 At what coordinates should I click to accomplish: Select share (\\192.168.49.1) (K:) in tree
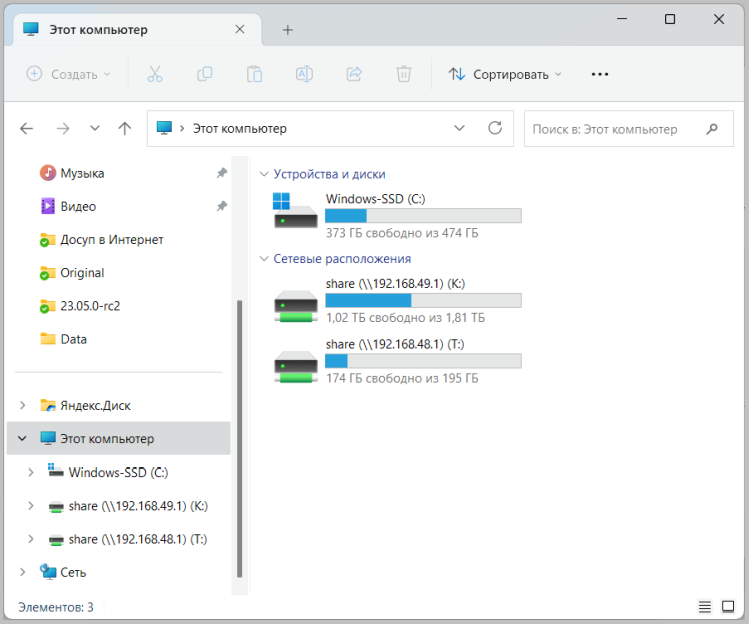tap(138, 506)
